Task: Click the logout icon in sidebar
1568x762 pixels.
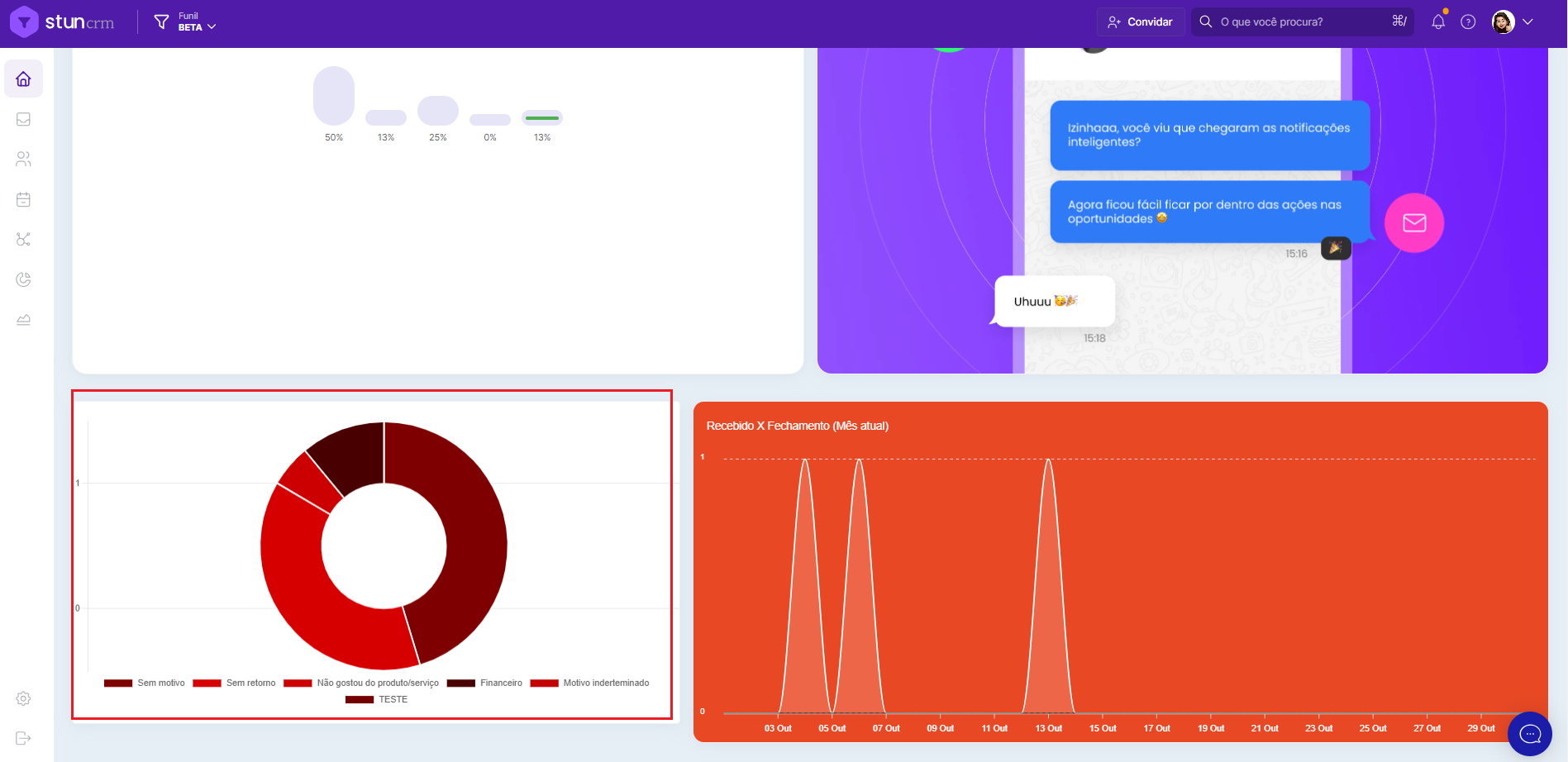Action: tap(23, 738)
